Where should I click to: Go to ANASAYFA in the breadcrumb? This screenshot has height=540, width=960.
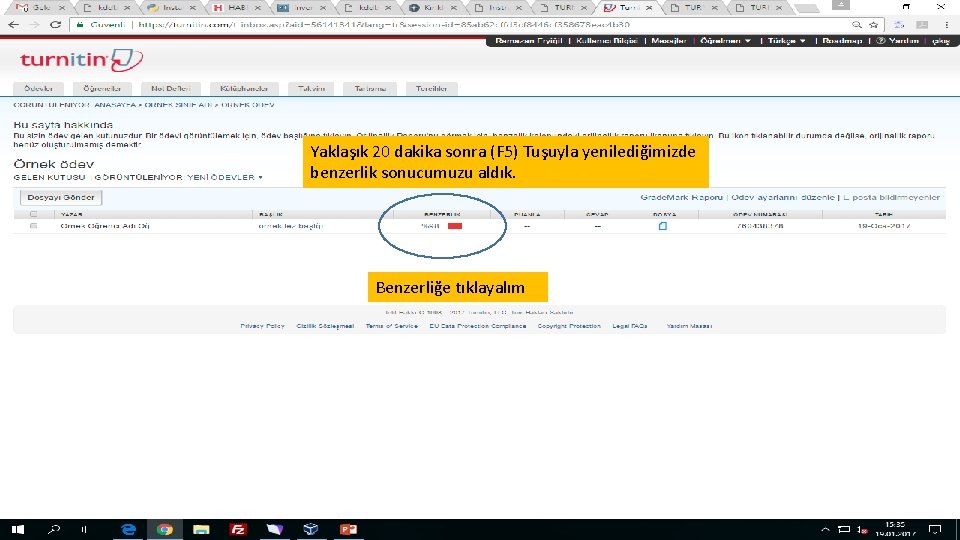pos(114,105)
